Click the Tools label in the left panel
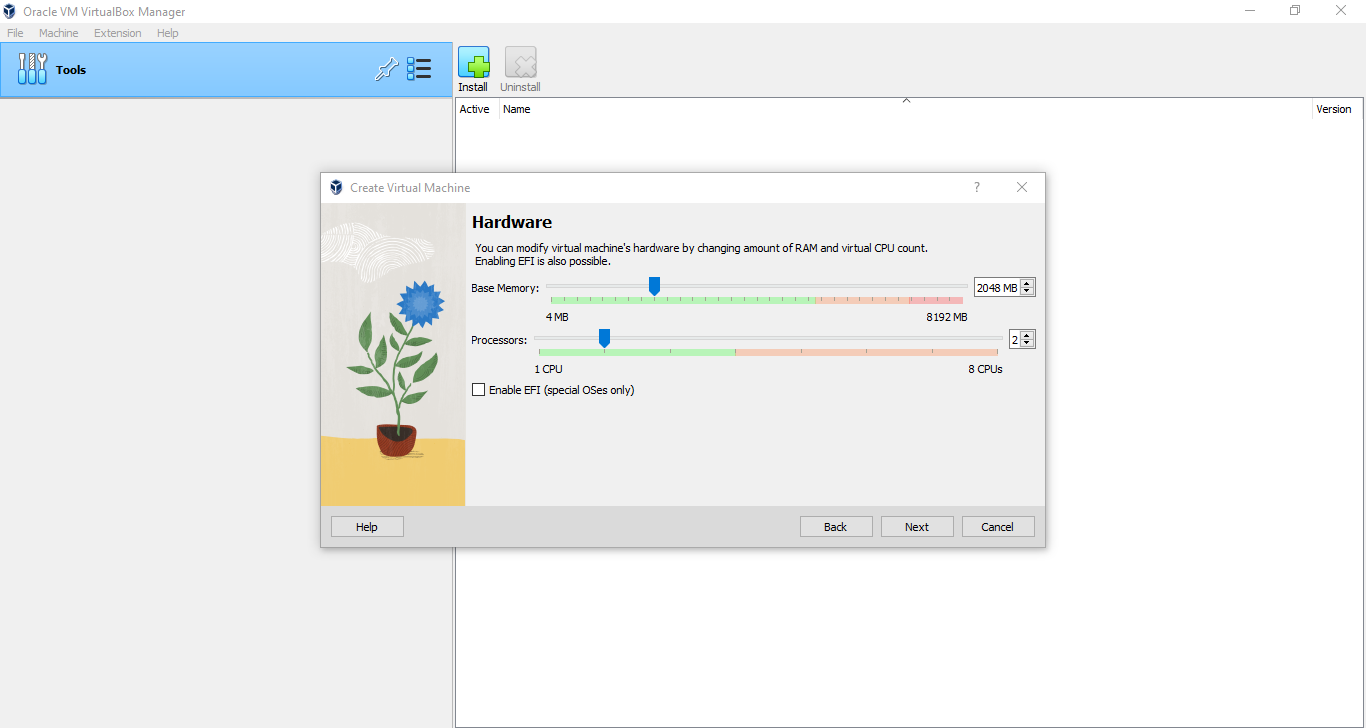 tap(71, 70)
